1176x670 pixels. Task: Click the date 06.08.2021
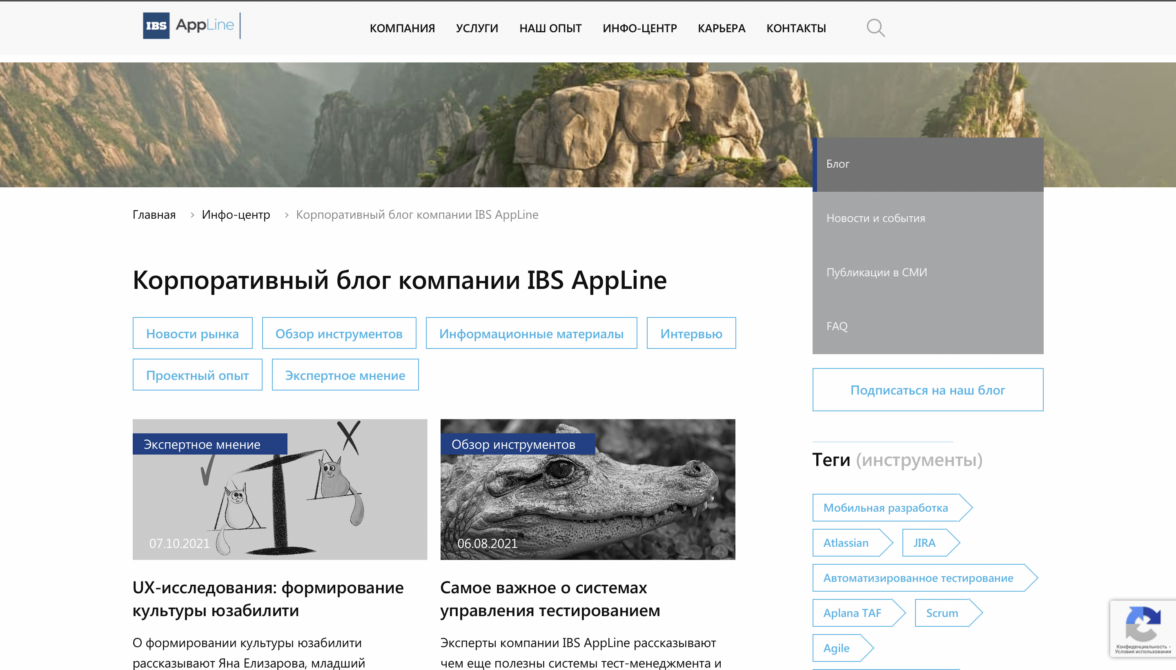(x=488, y=544)
